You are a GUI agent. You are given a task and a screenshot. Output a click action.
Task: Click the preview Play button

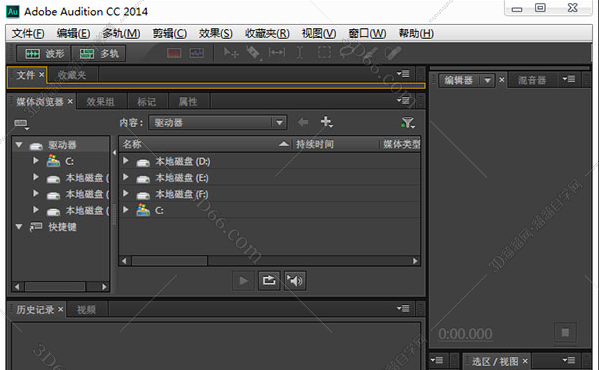pos(243,281)
